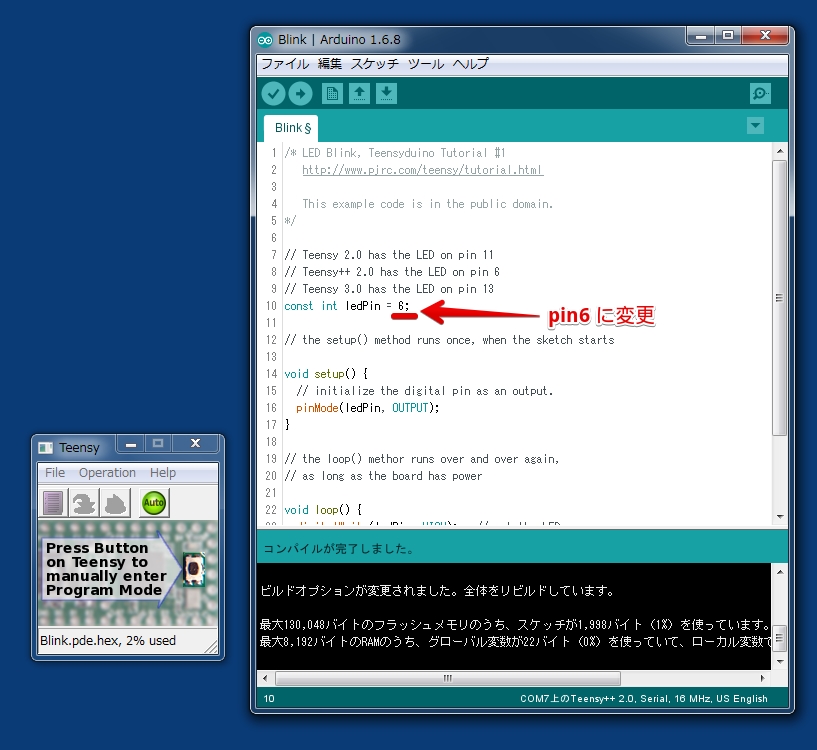Open the File menu in Teensy
Viewport: 817px width, 750px height.
tap(55, 473)
